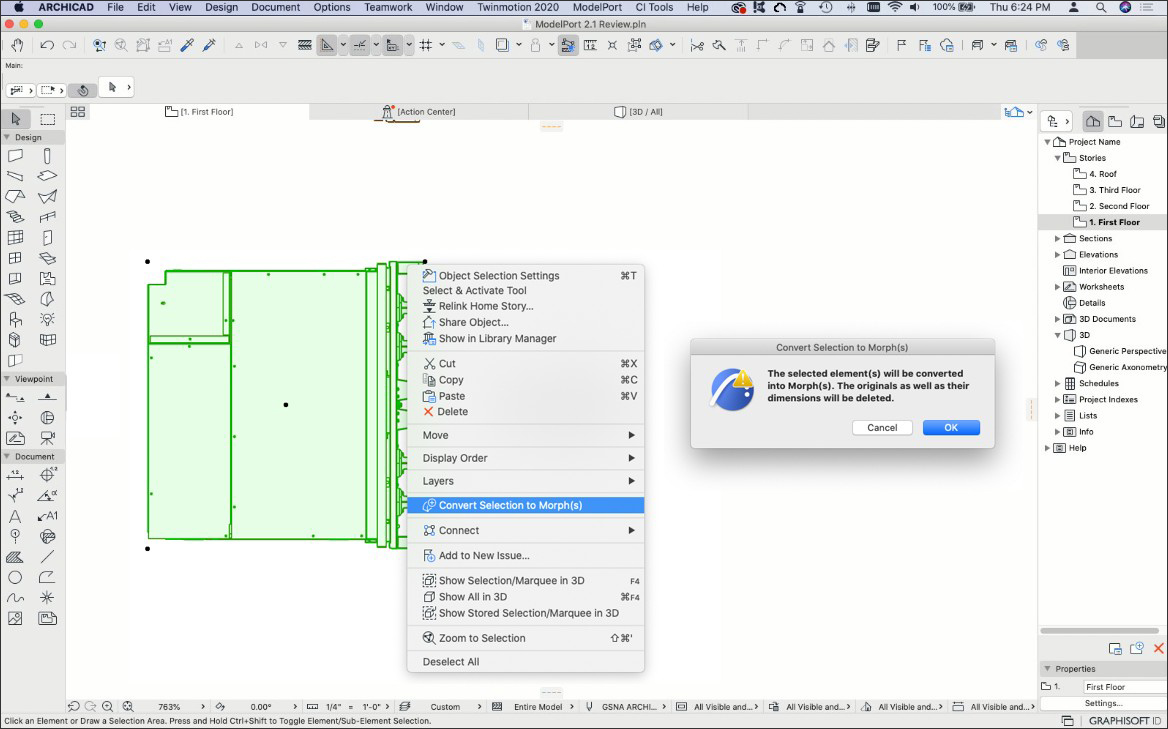Click the Undo arrow in the toolbar
The image size is (1168, 729).
(47, 45)
